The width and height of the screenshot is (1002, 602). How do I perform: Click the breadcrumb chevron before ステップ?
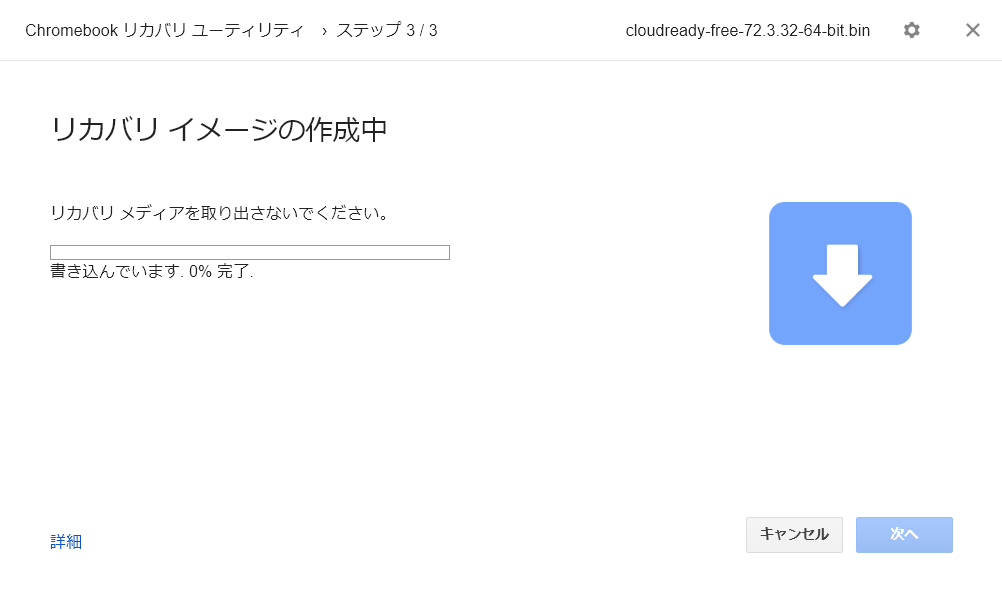click(x=325, y=31)
